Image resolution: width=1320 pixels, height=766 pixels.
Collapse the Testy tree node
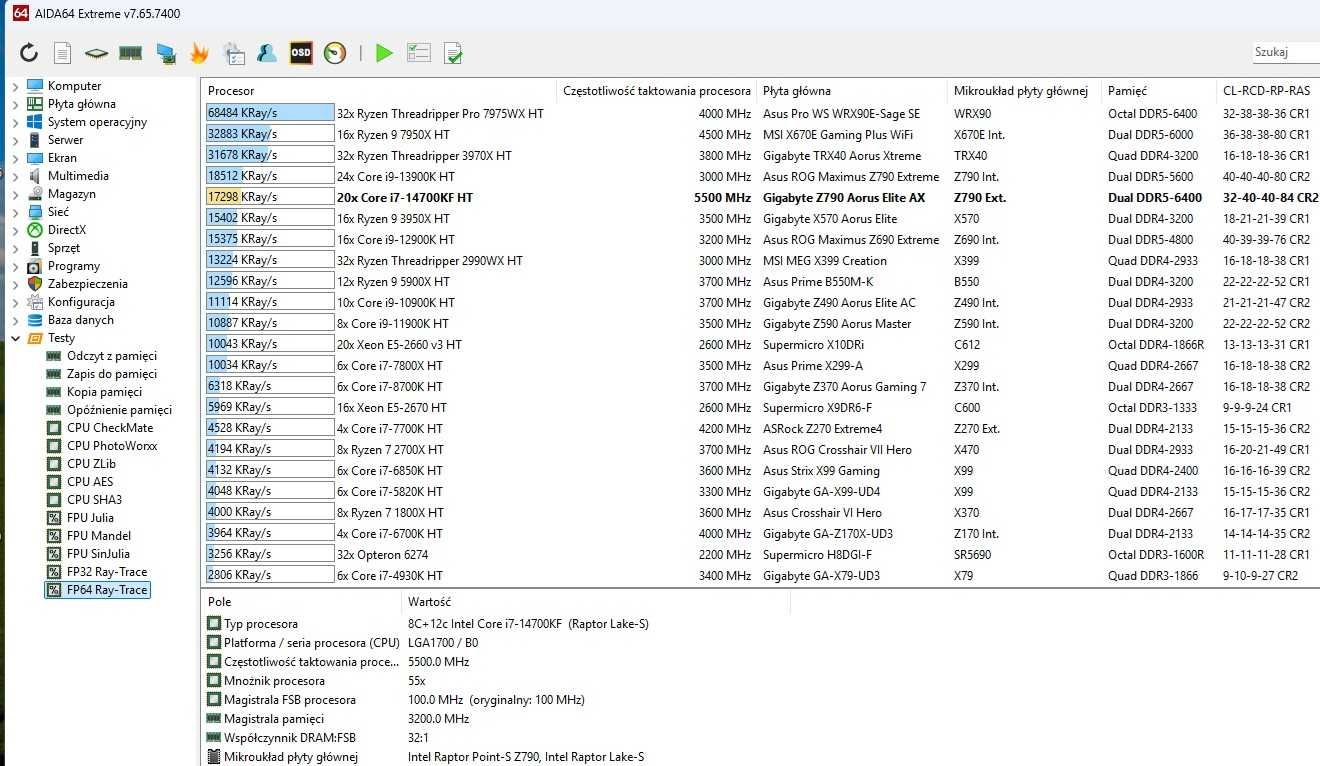click(x=15, y=338)
